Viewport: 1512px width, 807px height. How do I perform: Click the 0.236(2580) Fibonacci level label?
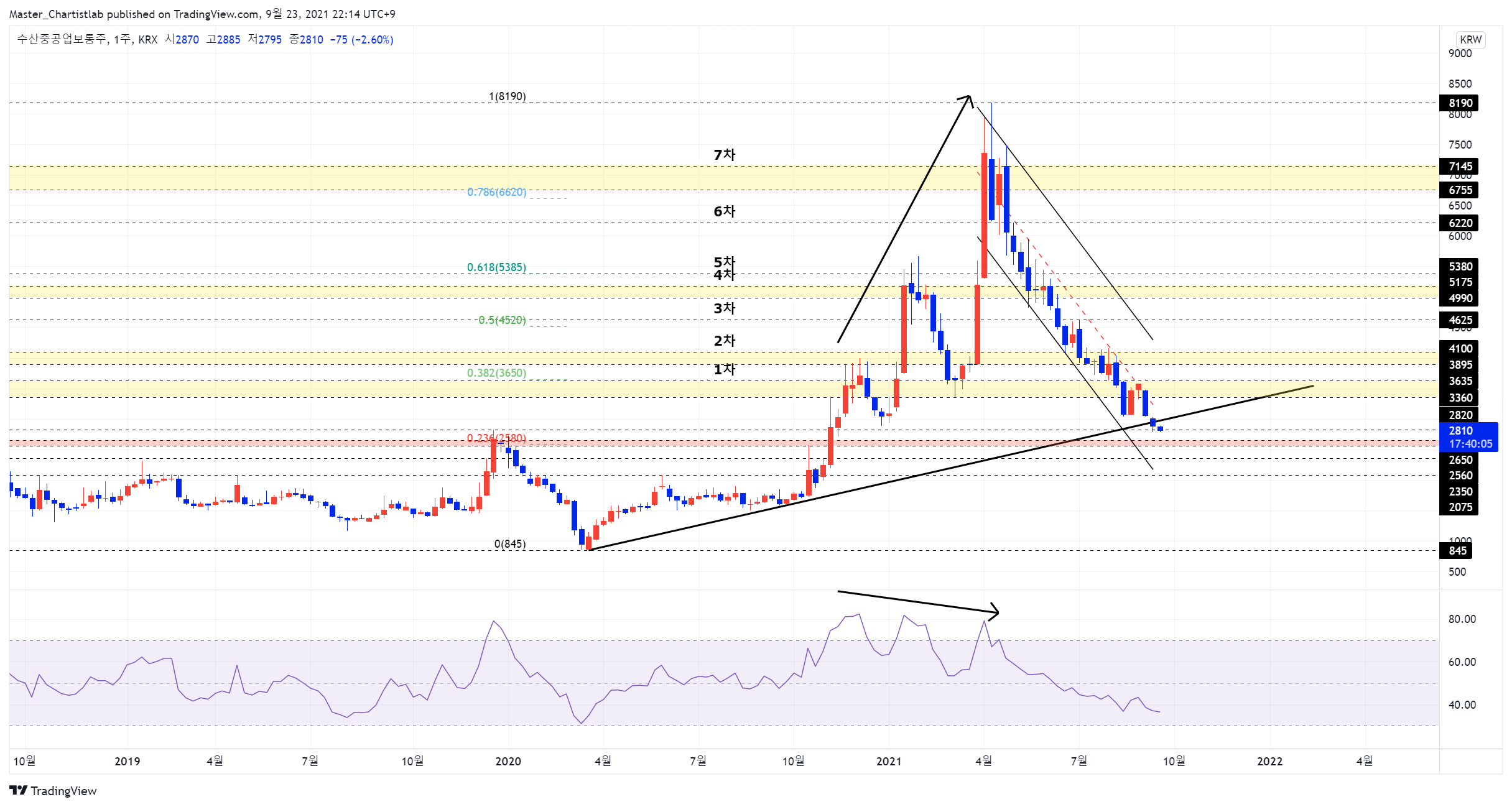pyautogui.click(x=497, y=438)
